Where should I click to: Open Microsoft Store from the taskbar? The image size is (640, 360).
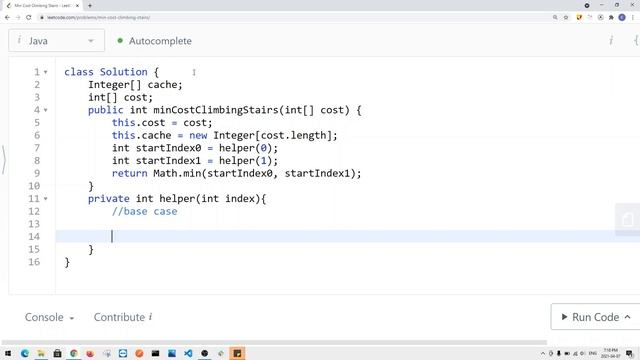[x=57, y=353]
